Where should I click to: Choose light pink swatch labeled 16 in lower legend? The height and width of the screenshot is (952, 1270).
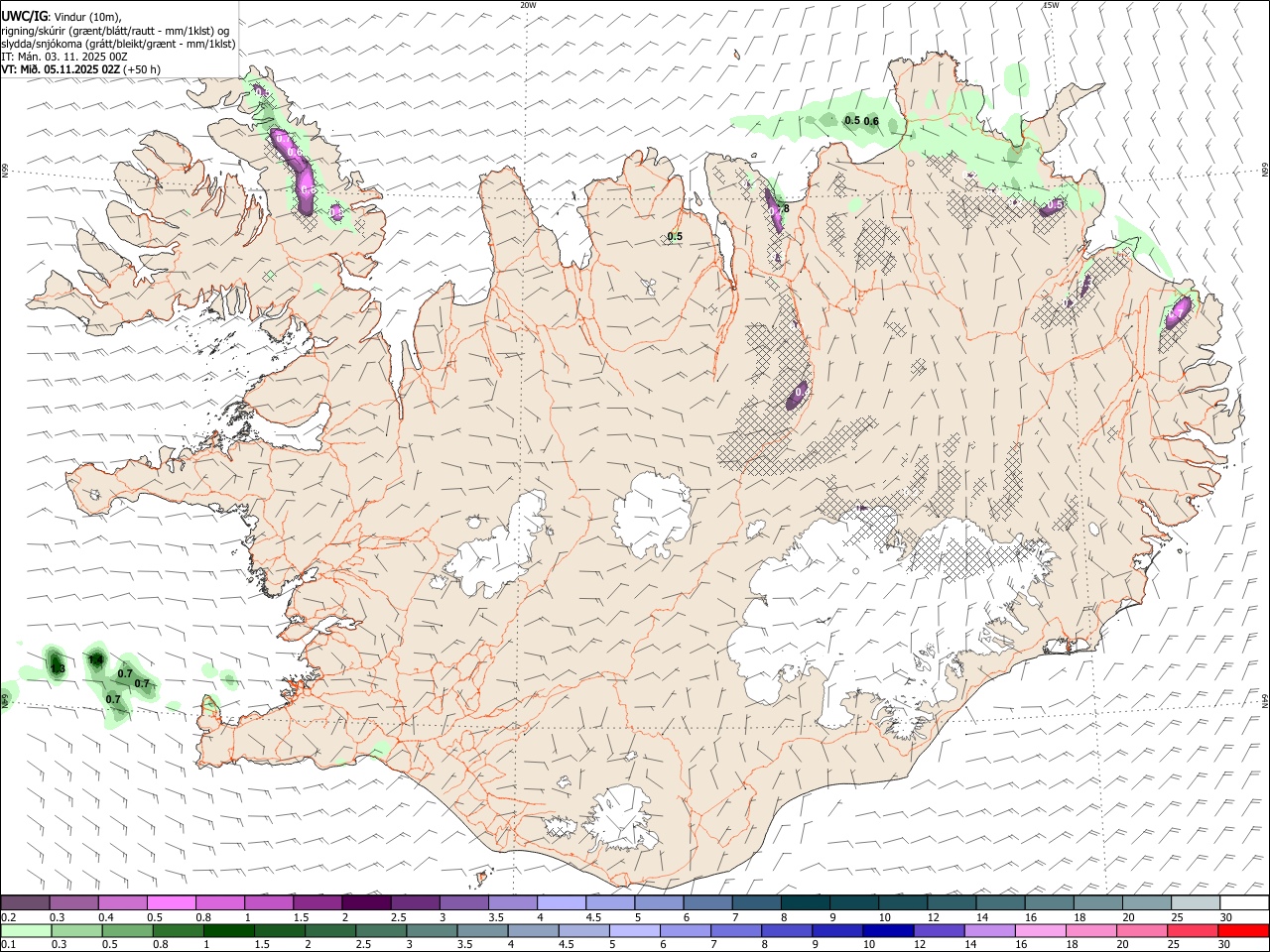click(x=1040, y=931)
